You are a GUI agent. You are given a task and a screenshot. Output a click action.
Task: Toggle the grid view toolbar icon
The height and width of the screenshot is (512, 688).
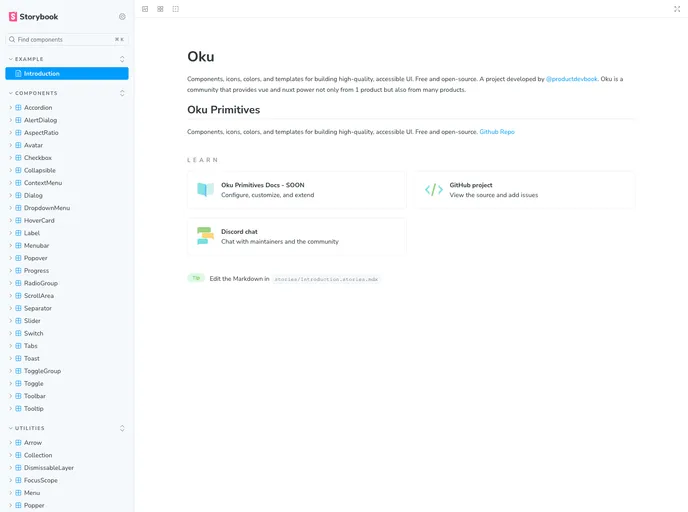click(160, 9)
